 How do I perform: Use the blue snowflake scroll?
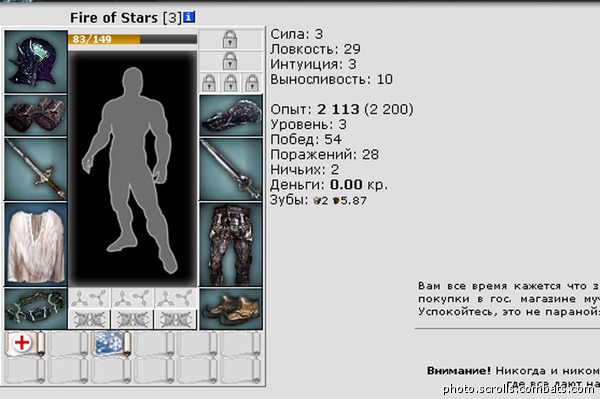[x=111, y=344]
